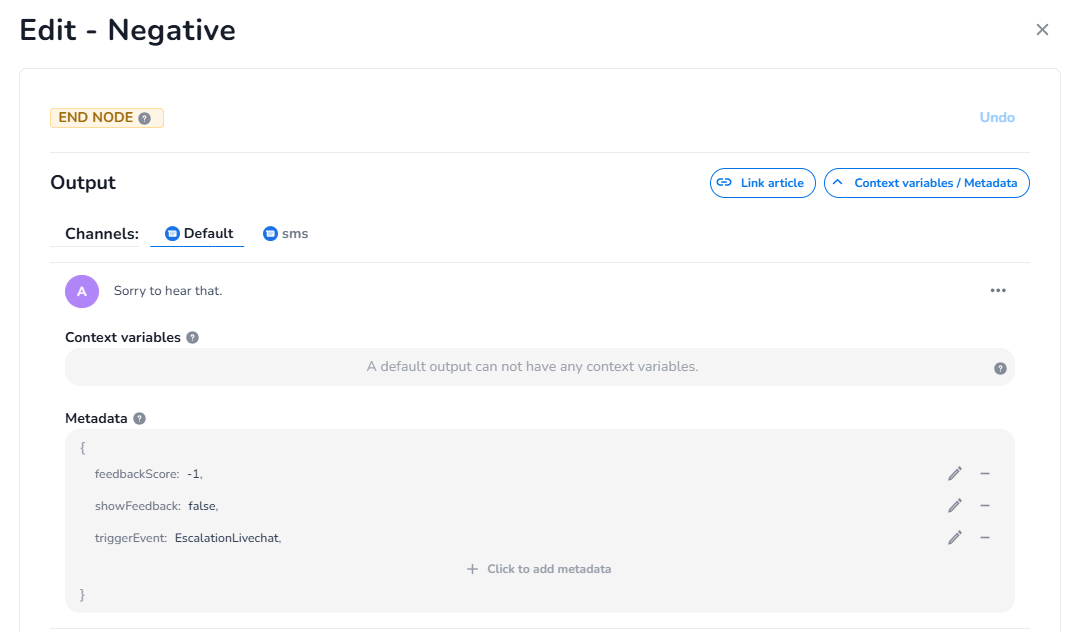Click the END NODE help icon
Image resolution: width=1066 pixels, height=632 pixels.
[x=145, y=118]
